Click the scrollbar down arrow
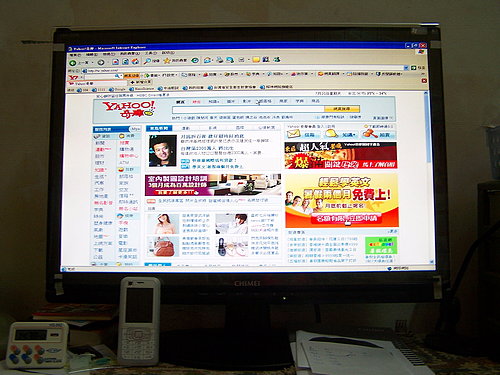The width and height of the screenshot is (500, 375). tap(432, 262)
